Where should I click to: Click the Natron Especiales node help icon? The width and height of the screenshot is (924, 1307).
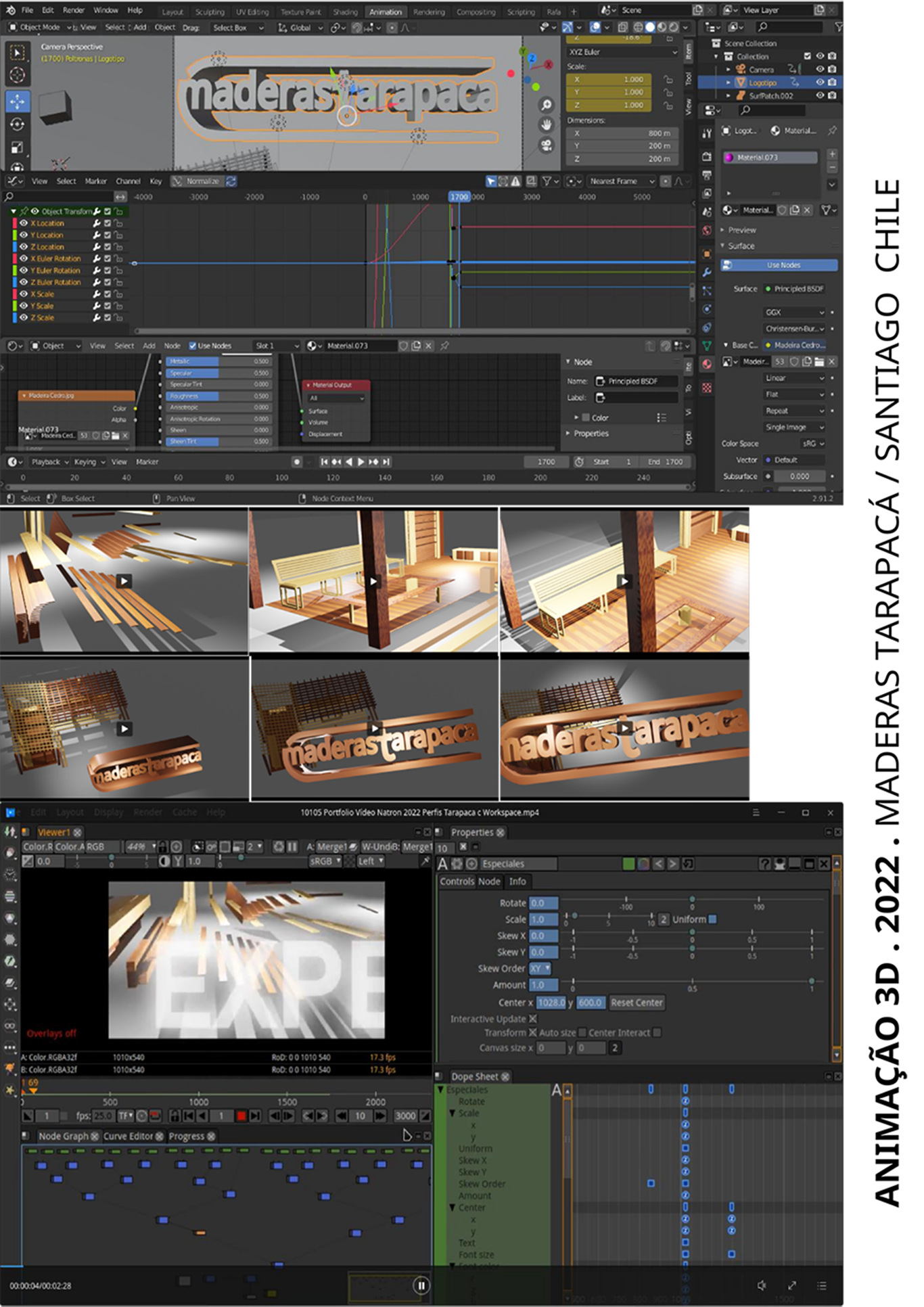point(764,864)
